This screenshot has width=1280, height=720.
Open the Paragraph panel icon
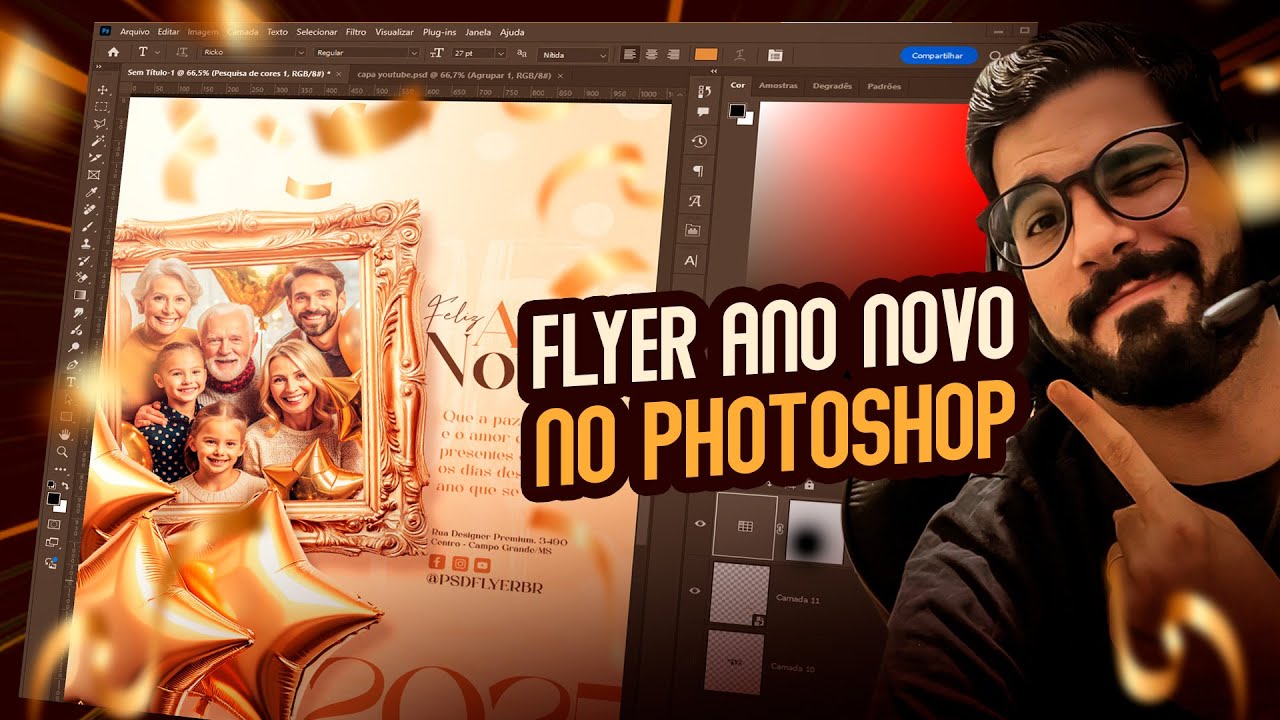[x=697, y=171]
